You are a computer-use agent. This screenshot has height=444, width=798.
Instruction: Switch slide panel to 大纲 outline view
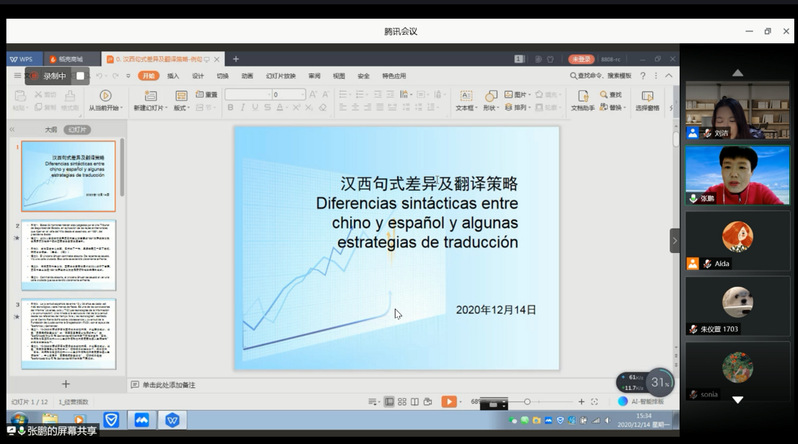coord(51,130)
